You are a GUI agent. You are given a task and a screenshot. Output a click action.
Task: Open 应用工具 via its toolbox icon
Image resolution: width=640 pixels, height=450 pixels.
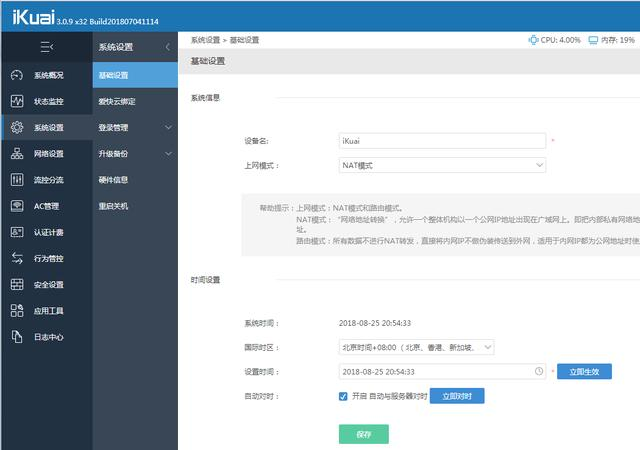click(x=16, y=310)
